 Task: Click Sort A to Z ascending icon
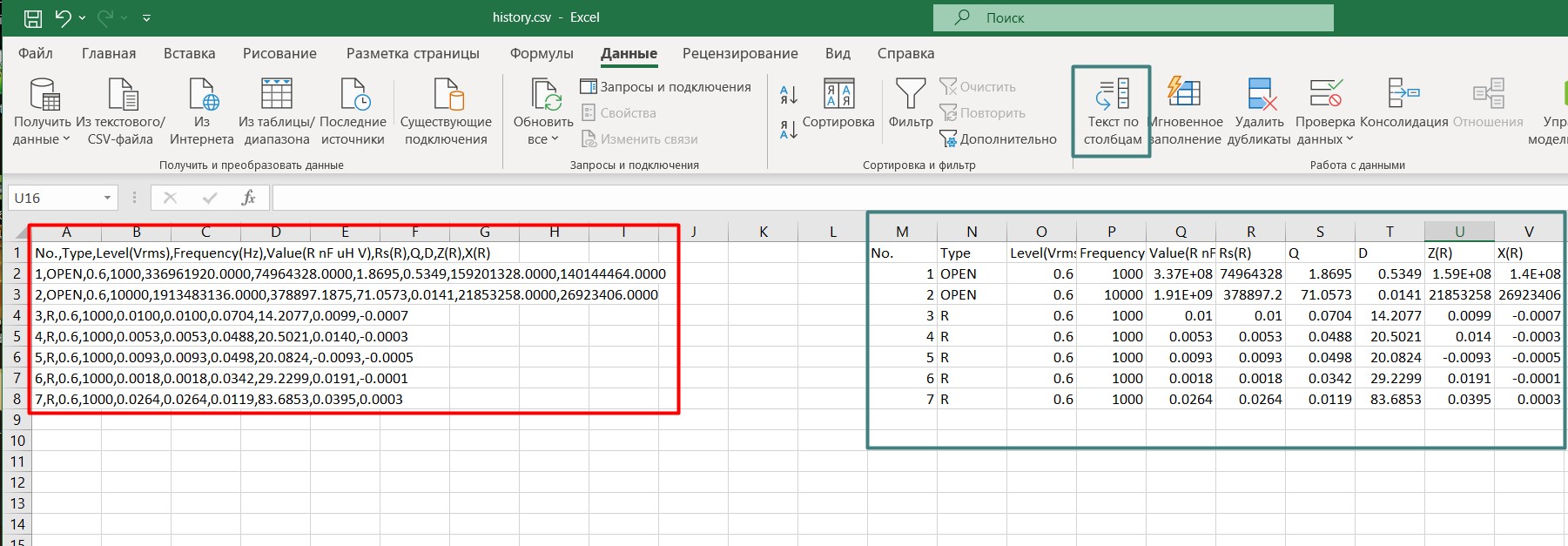pos(789,94)
